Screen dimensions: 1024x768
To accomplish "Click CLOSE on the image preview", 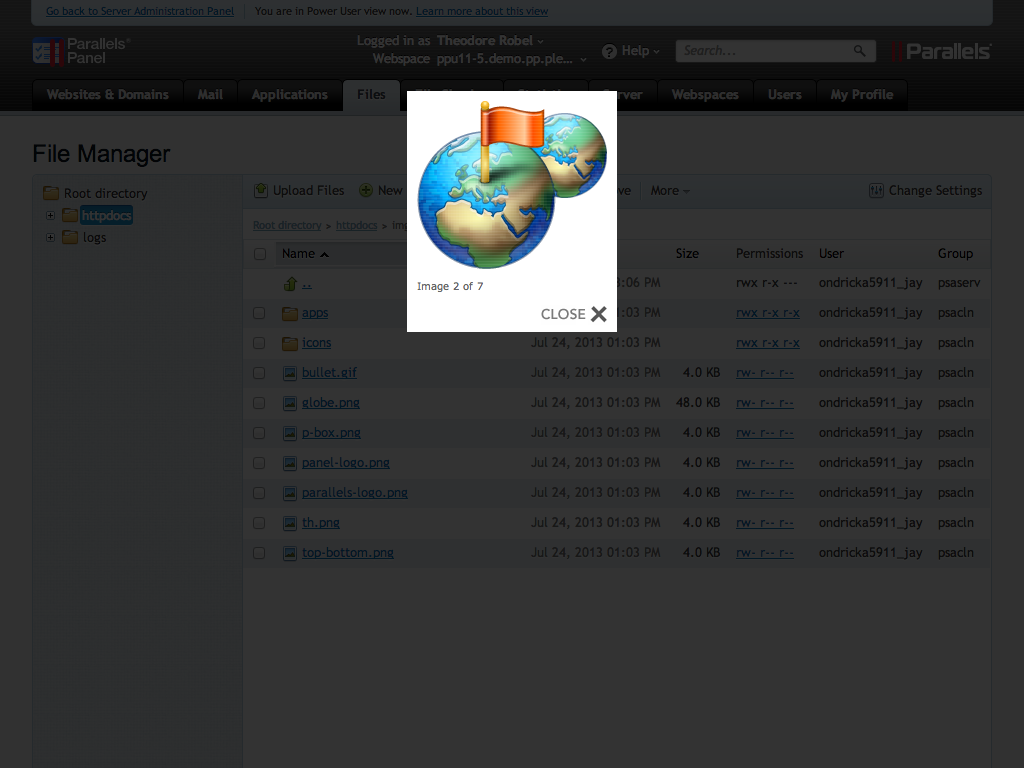I will point(572,313).
